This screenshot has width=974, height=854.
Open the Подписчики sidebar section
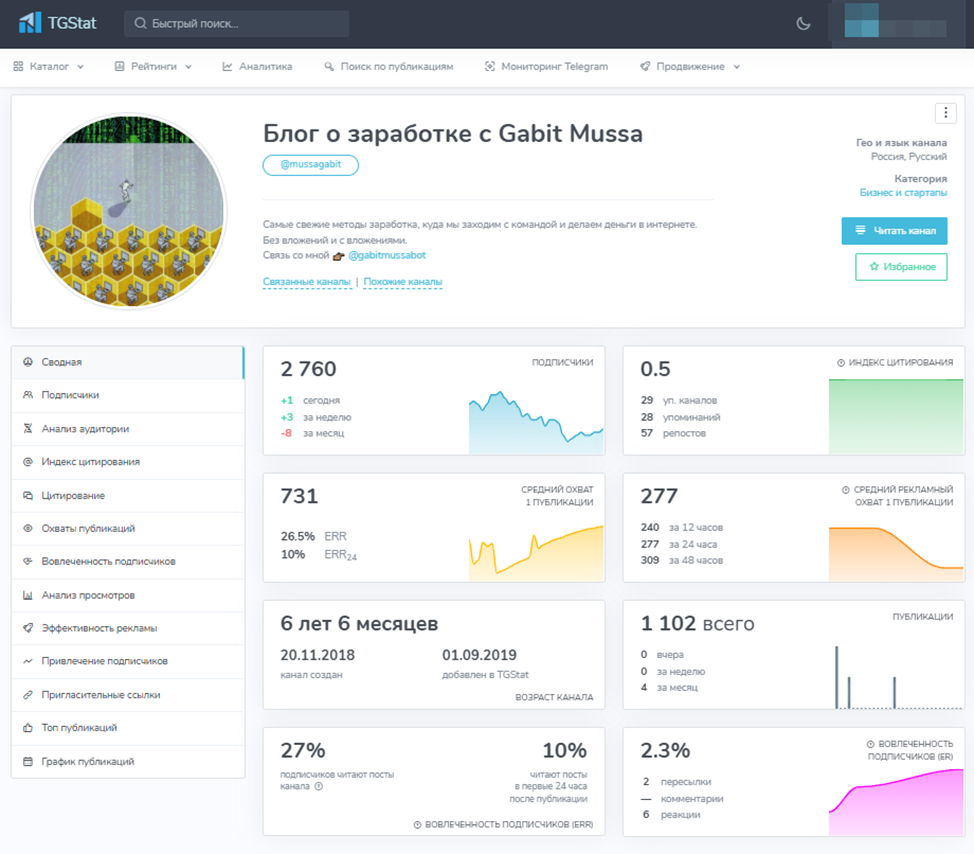pyautogui.click(x=127, y=395)
